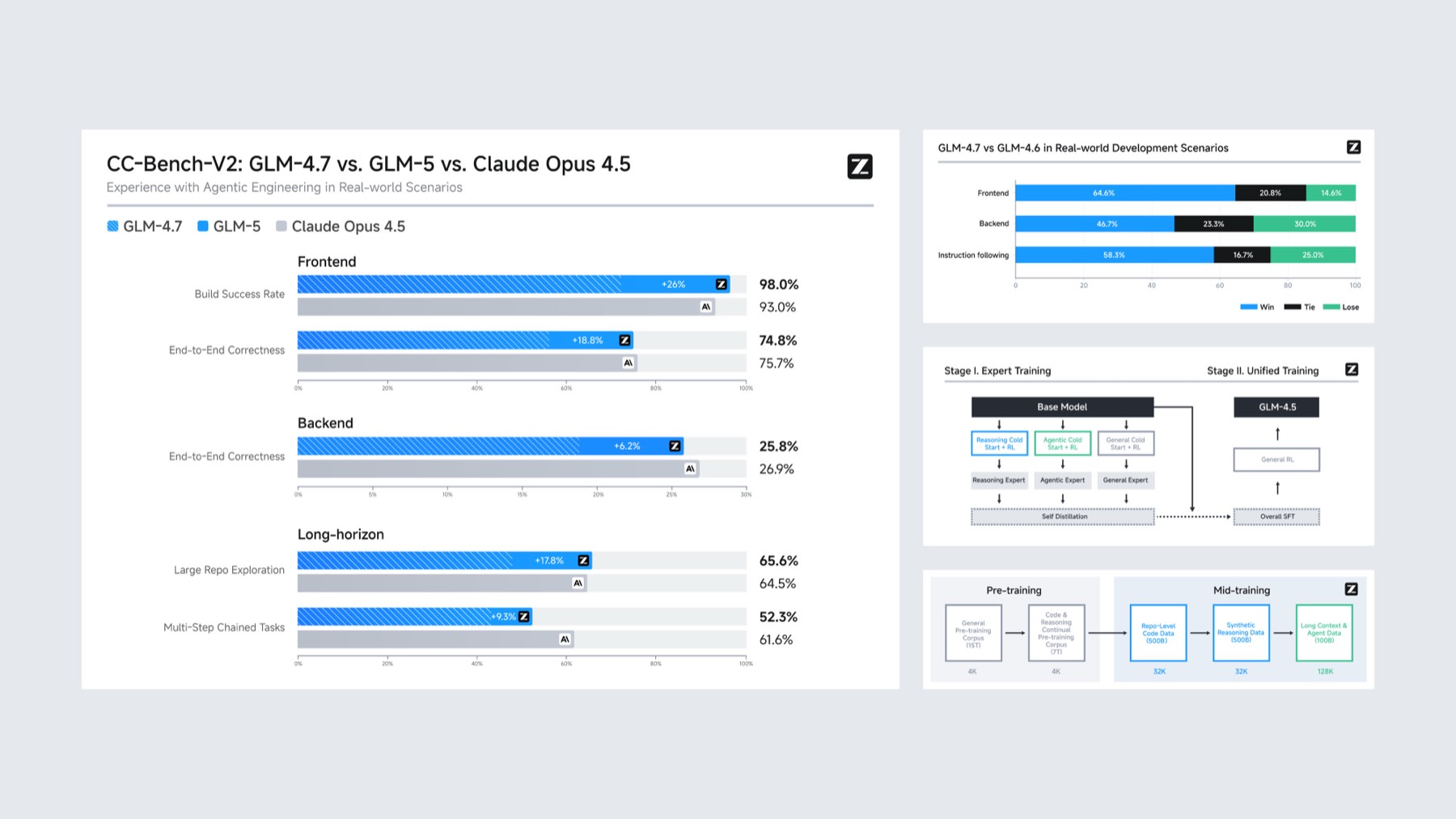Click the Z icon on the Build Success Rate bar
Screen dimensions: 1456x819
tap(721, 284)
